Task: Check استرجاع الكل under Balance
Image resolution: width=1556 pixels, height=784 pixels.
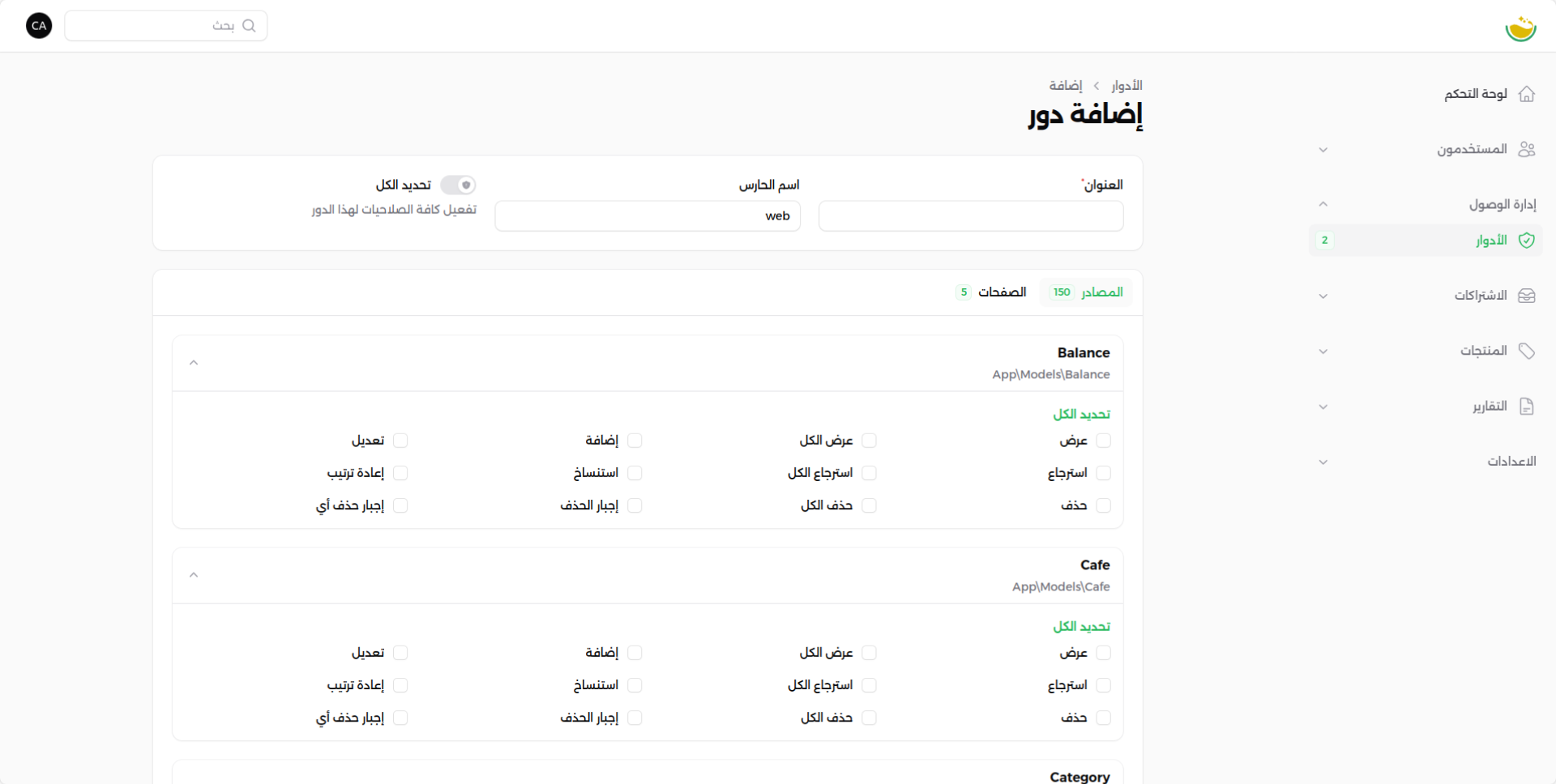Action: point(869,473)
